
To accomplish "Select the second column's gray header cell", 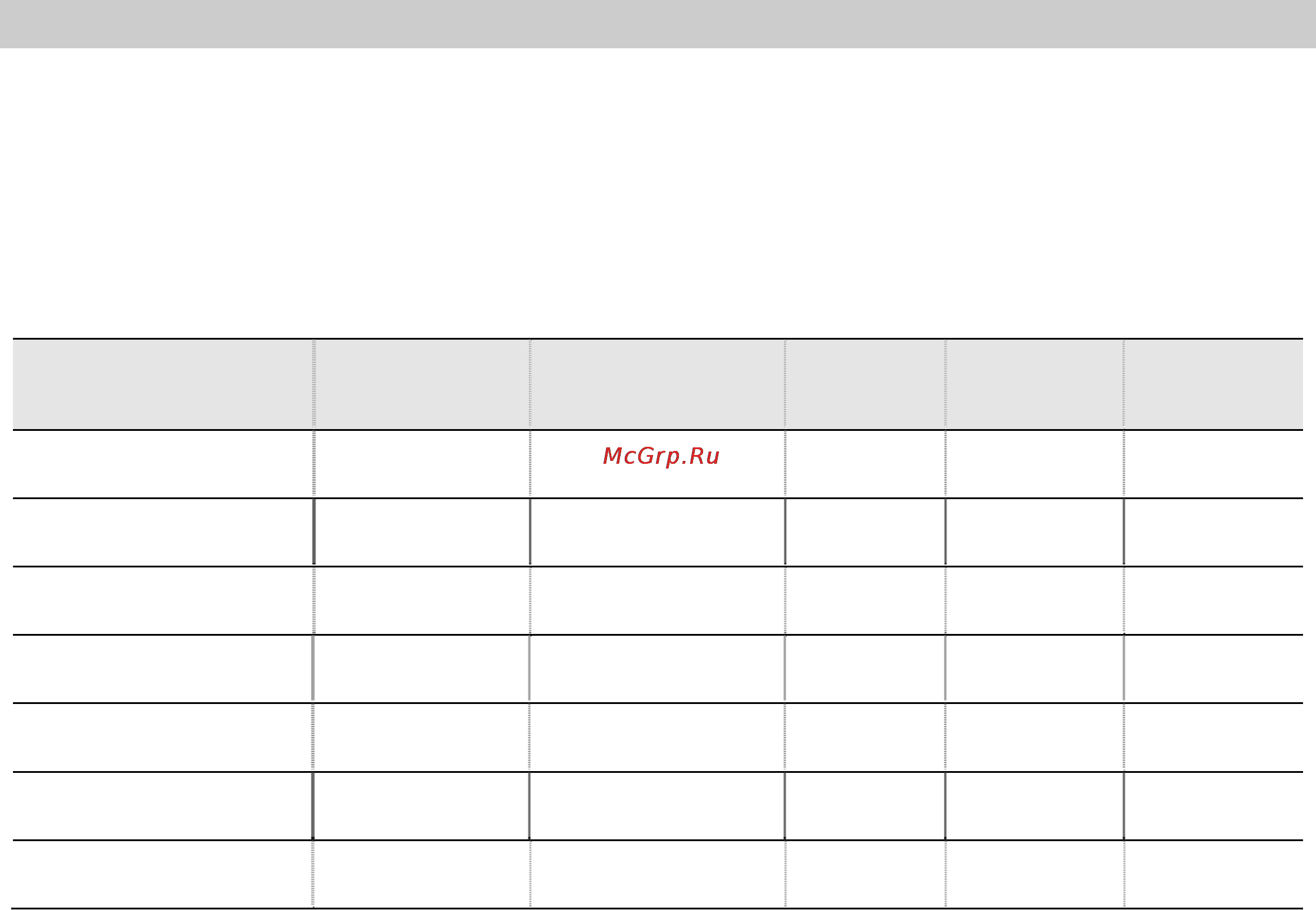I will pos(422,384).
